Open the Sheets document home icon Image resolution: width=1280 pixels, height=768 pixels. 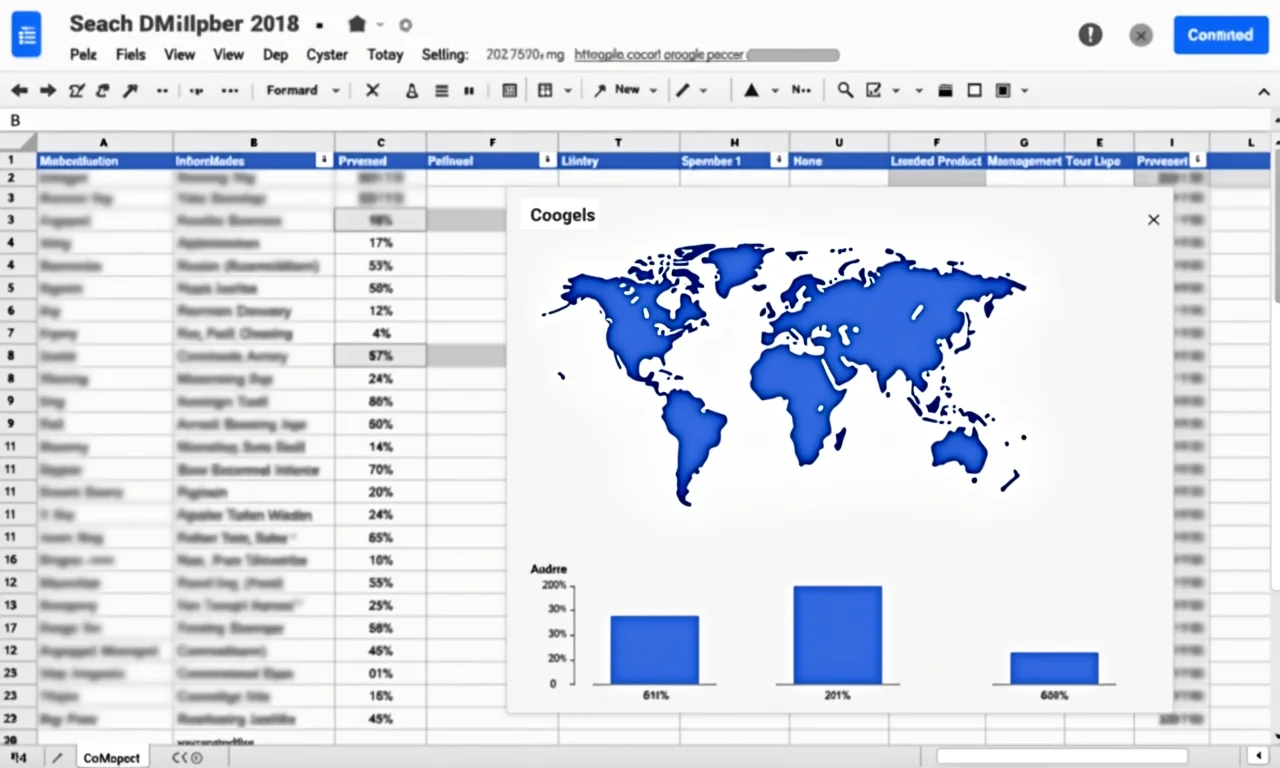pos(27,35)
